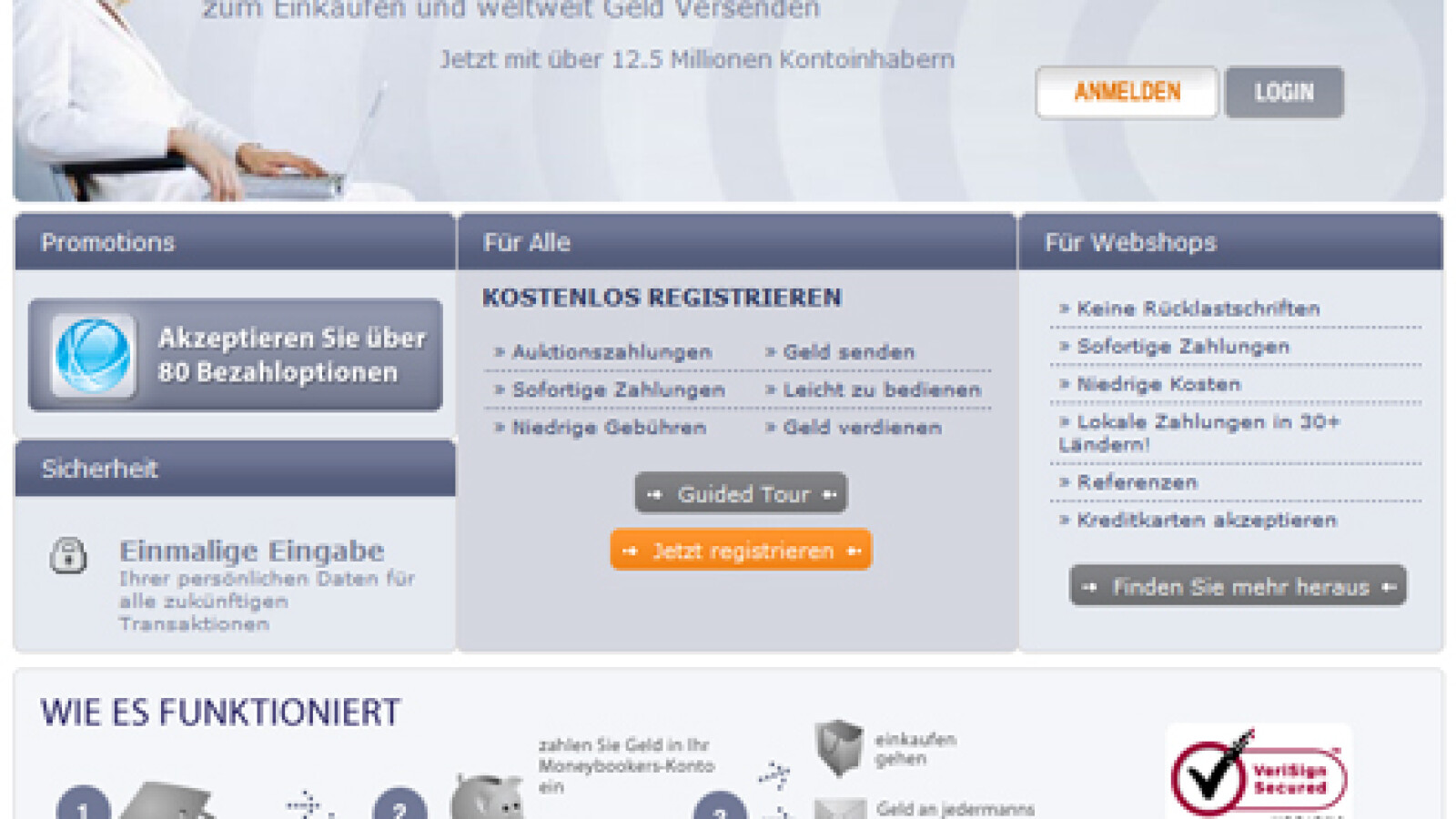Image resolution: width=1456 pixels, height=819 pixels.
Task: Open the Promotions panel header
Action: (107, 242)
